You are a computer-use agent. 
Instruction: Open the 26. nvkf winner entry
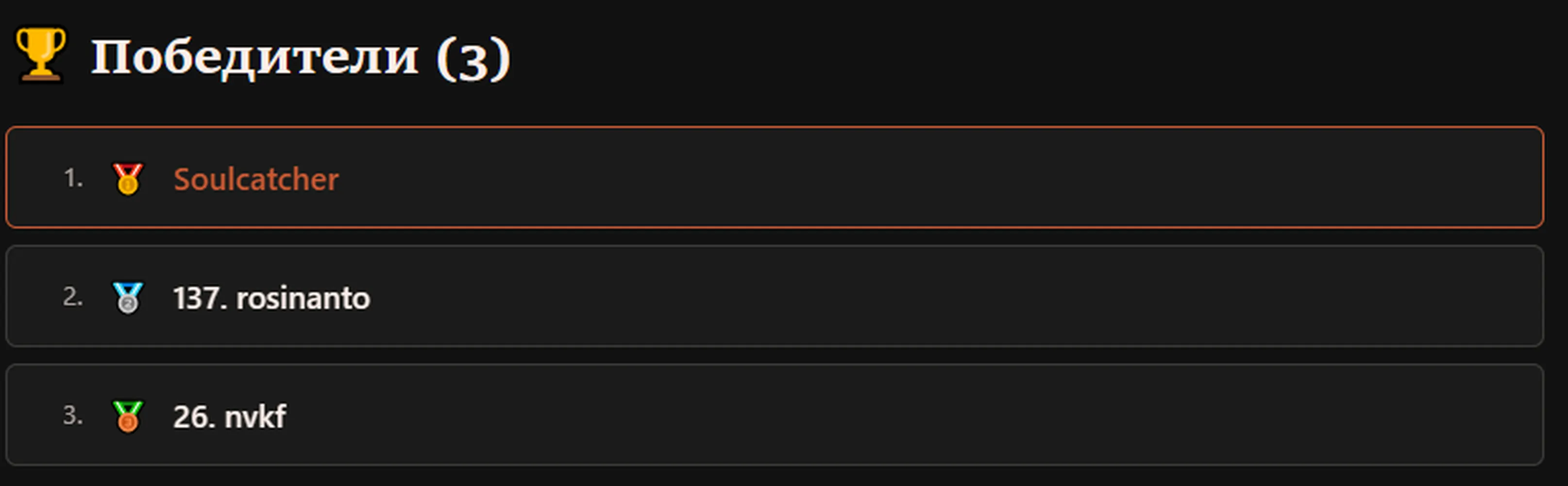(x=230, y=417)
